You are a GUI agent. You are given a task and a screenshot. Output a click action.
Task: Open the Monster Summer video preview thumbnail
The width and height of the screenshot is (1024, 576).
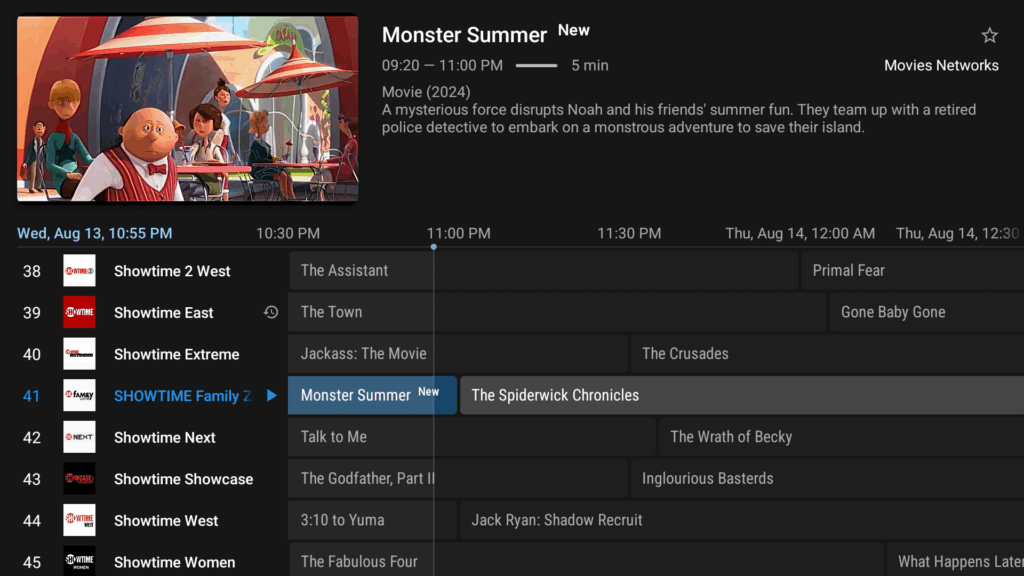point(187,108)
